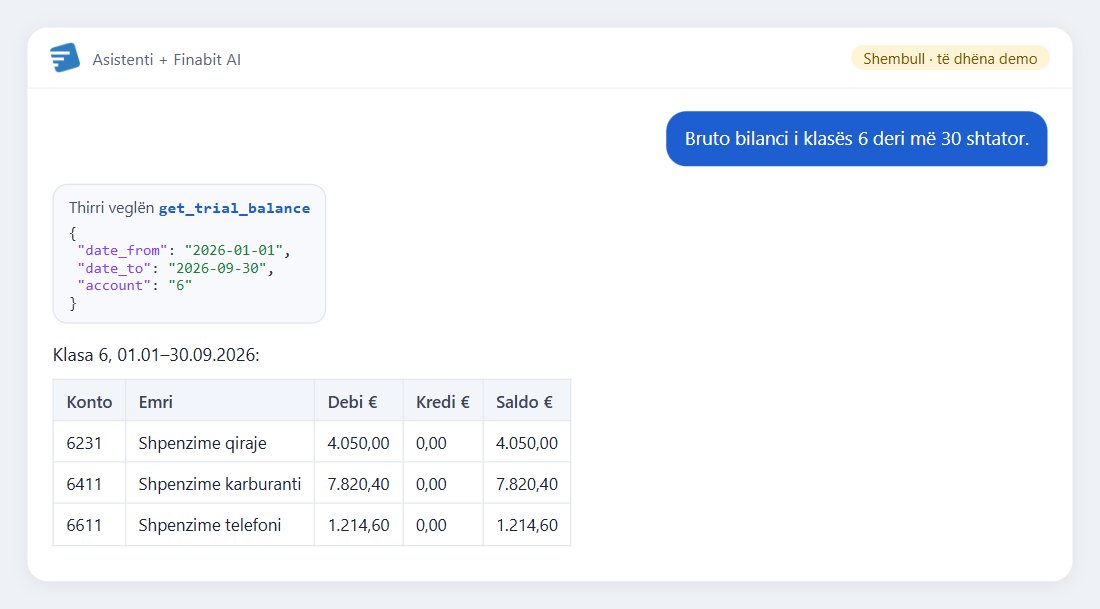
Task: Click the 'Shpenzime qiraje' cell
Action: coord(220,443)
